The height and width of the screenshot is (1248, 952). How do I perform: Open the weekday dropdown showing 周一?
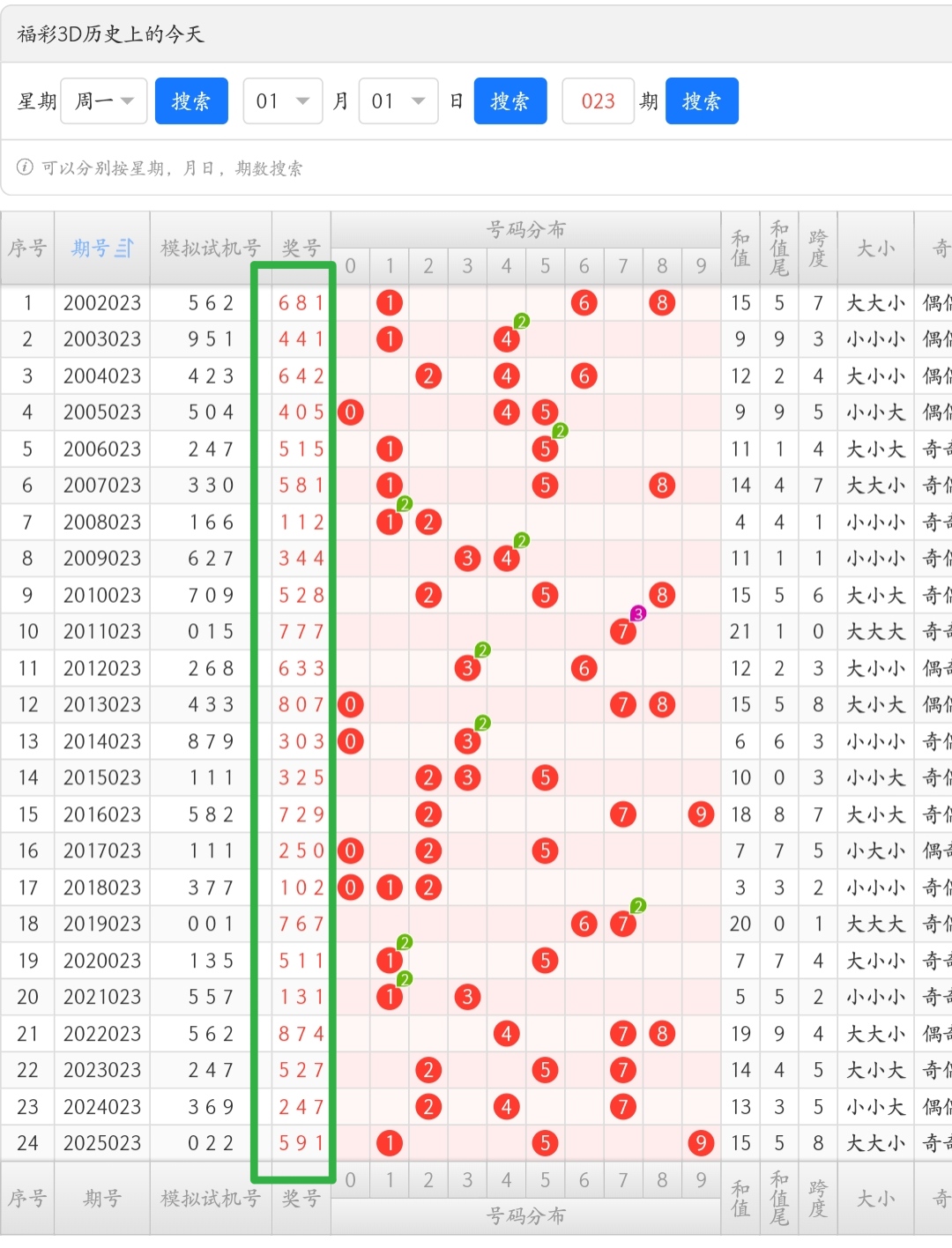(103, 101)
